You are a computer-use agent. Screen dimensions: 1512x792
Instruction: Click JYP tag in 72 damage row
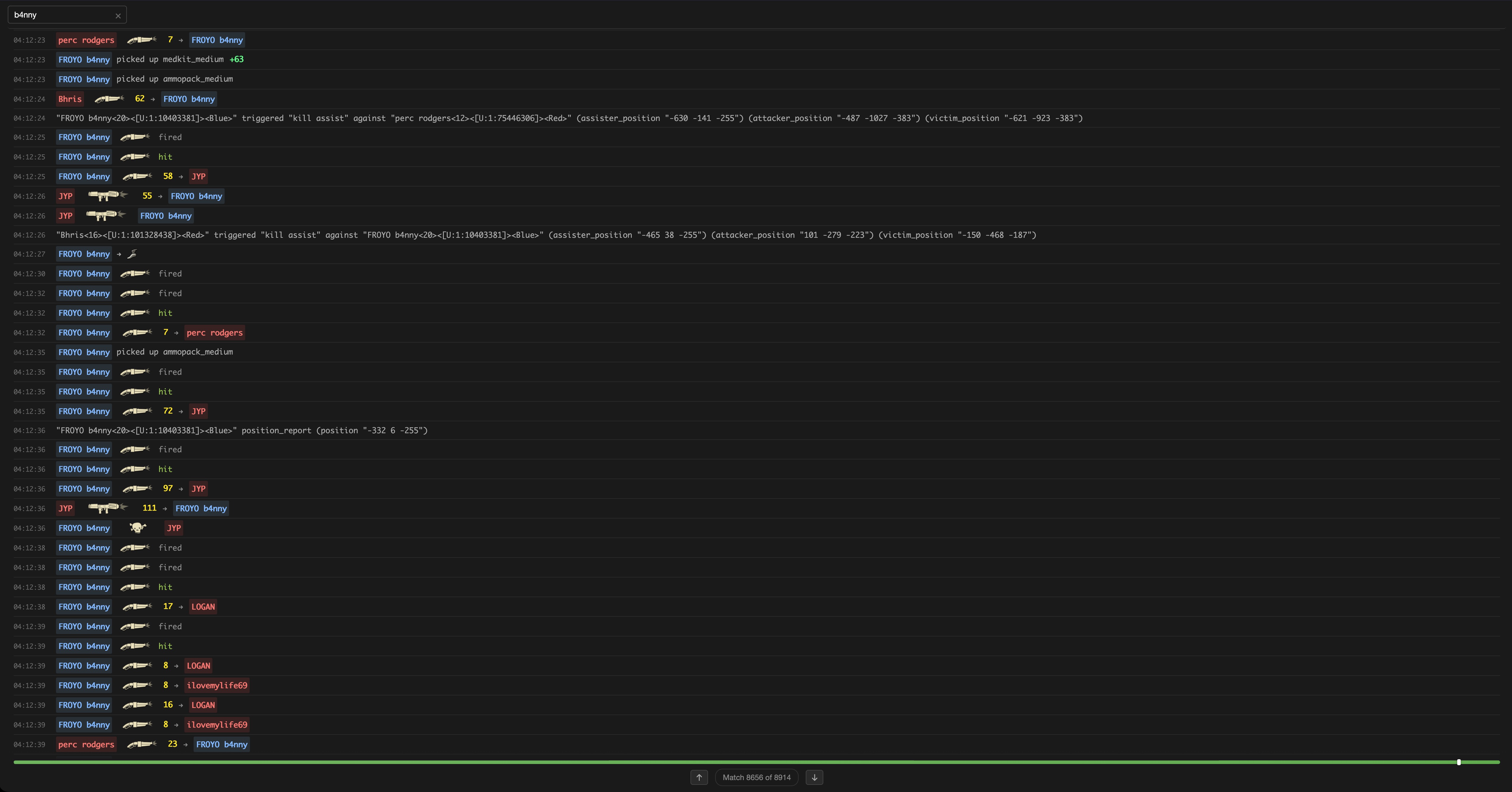[x=198, y=411]
